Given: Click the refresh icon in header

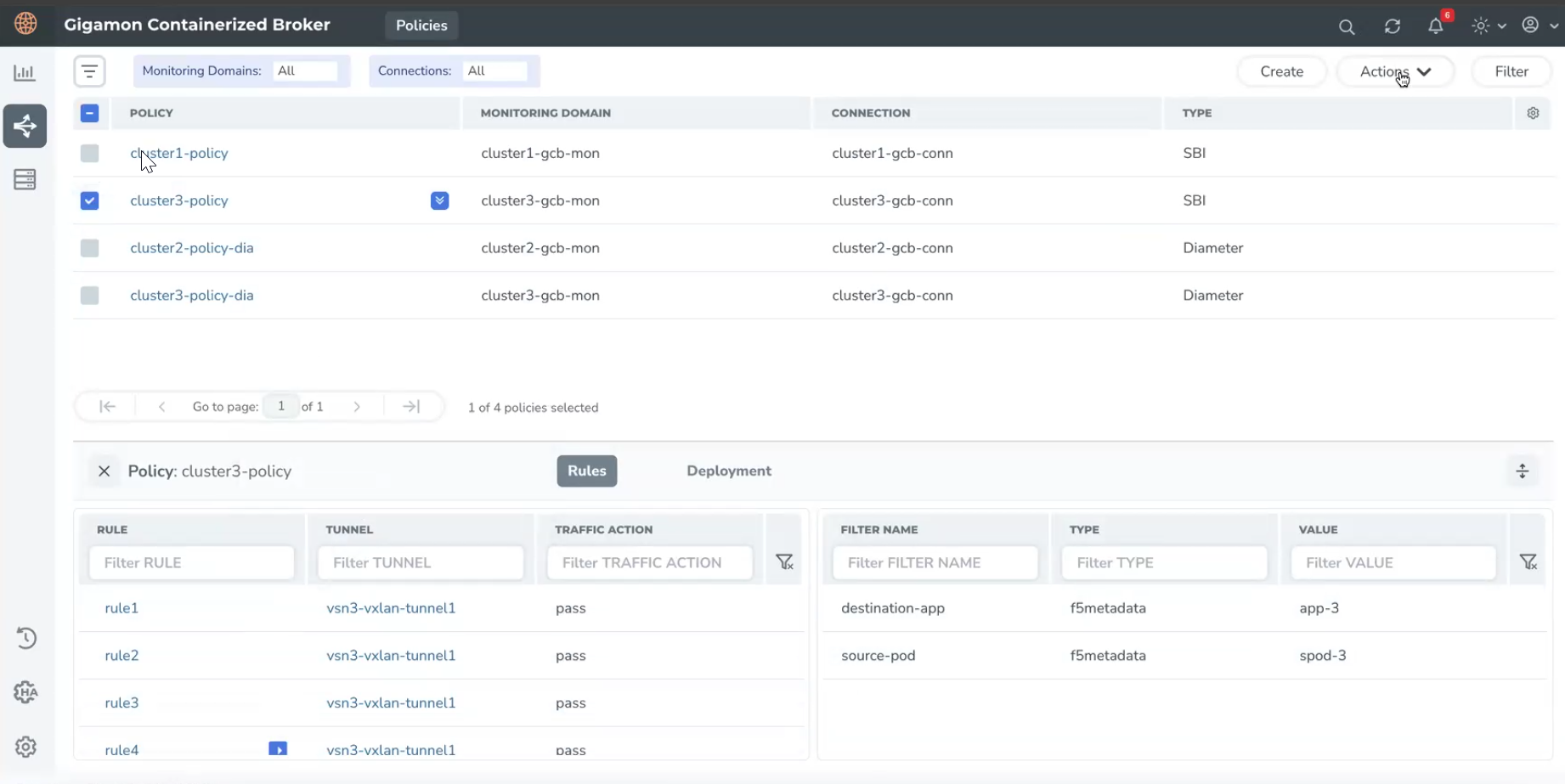Looking at the screenshot, I should click(x=1392, y=26).
